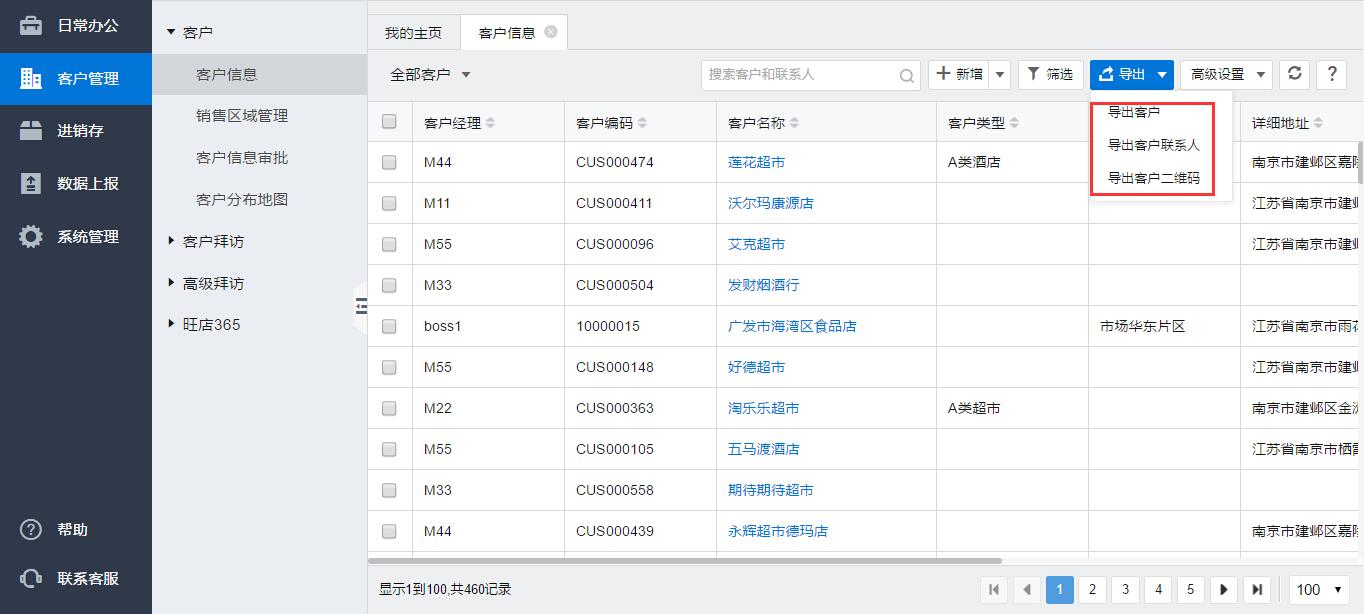Image resolution: width=1364 pixels, height=614 pixels.
Task: Open help via the question mark button
Action: point(1331,74)
